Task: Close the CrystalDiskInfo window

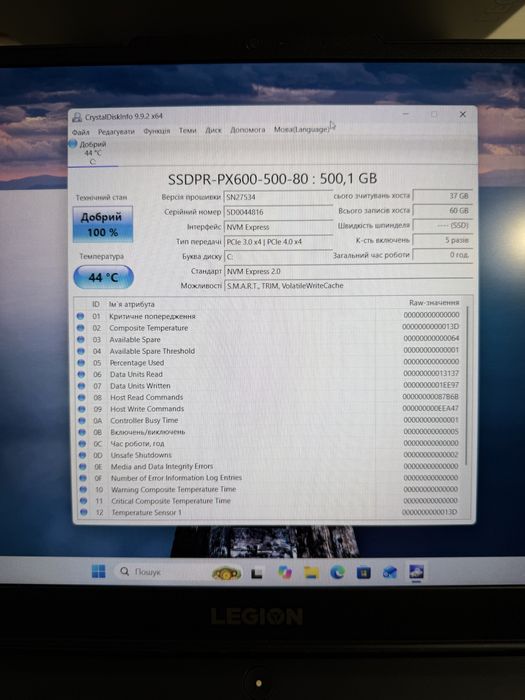Action: [x=462, y=114]
